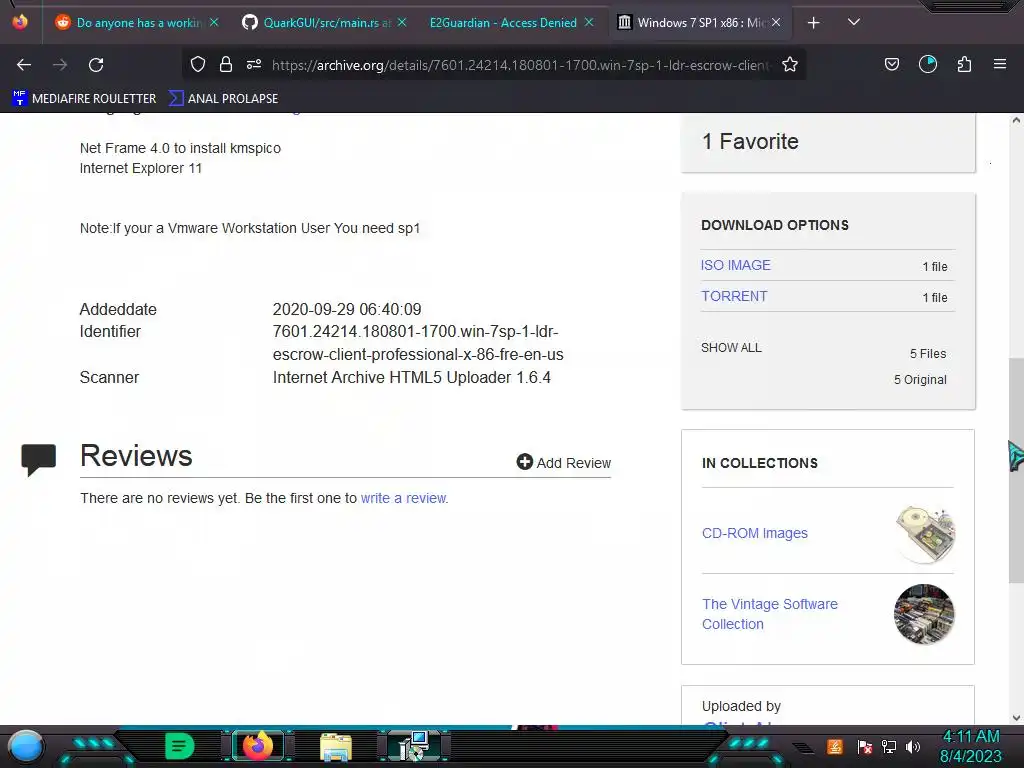Image resolution: width=1024 pixels, height=768 pixels.
Task: Open the green notes app in taskbar
Action: coord(179,746)
